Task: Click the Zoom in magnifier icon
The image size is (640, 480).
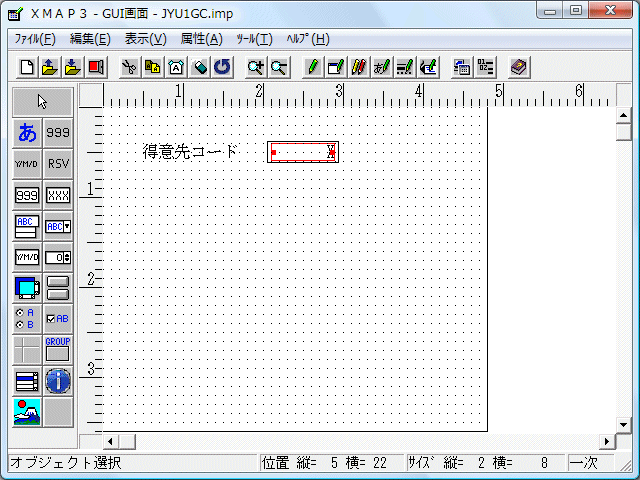Action: coord(256,67)
